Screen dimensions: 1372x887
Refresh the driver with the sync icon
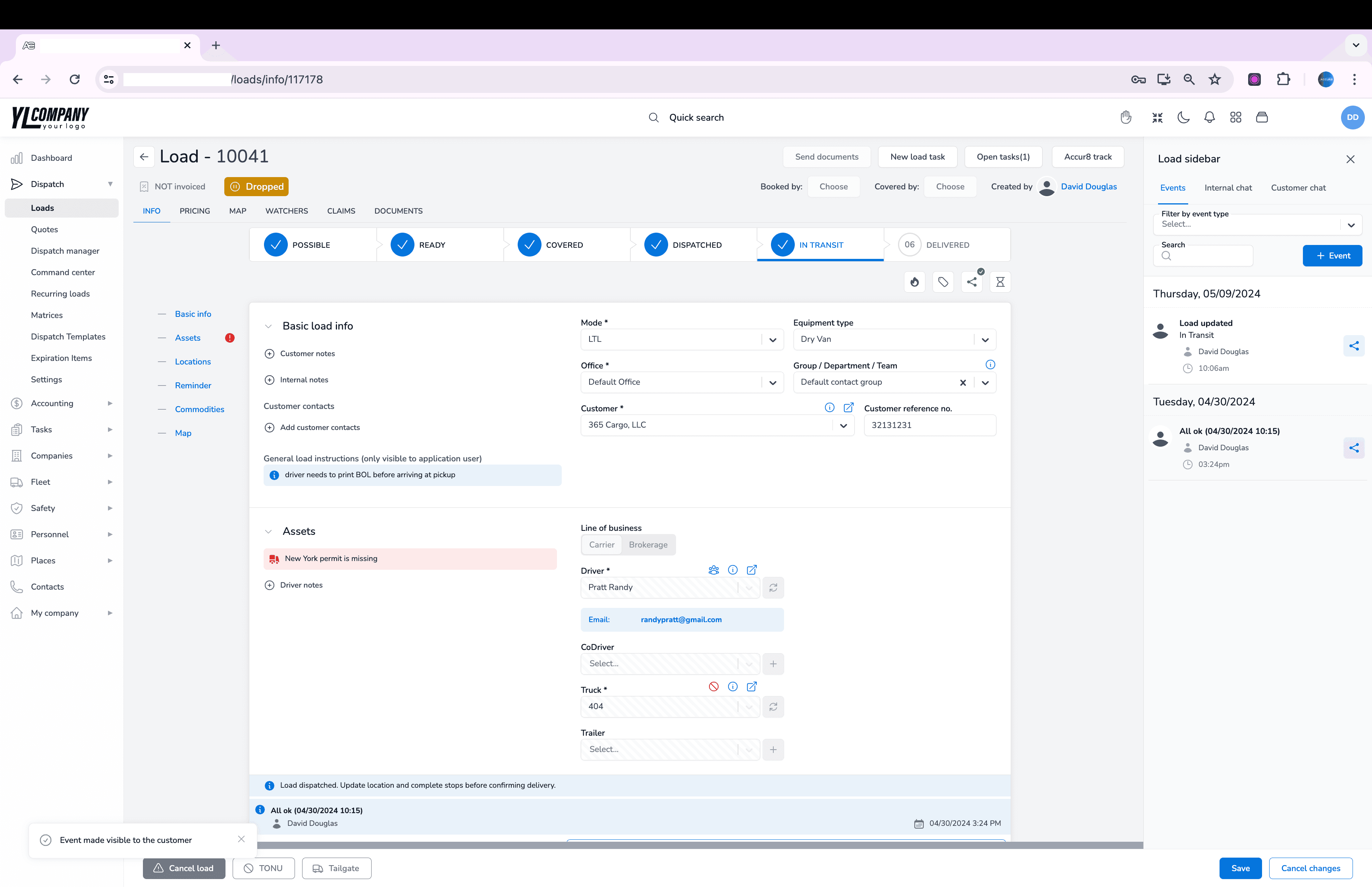[773, 588]
